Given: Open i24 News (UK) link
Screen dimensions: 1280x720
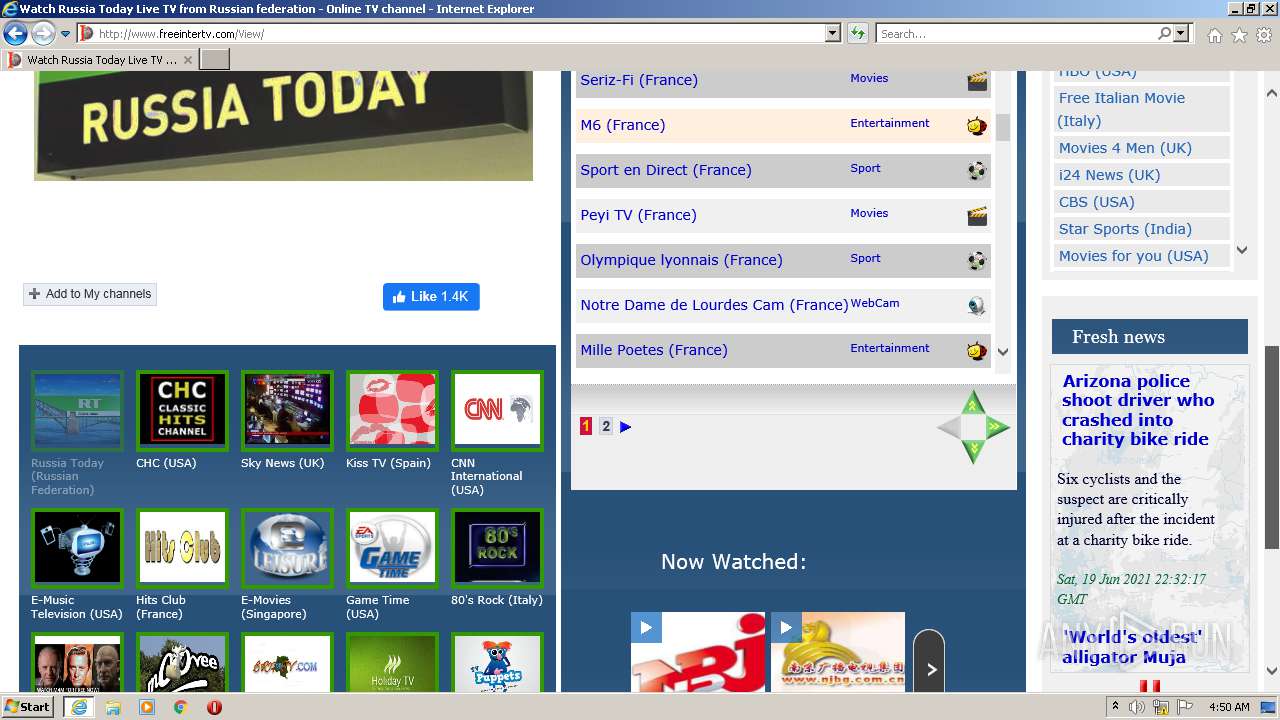Looking at the screenshot, I should tap(1109, 175).
